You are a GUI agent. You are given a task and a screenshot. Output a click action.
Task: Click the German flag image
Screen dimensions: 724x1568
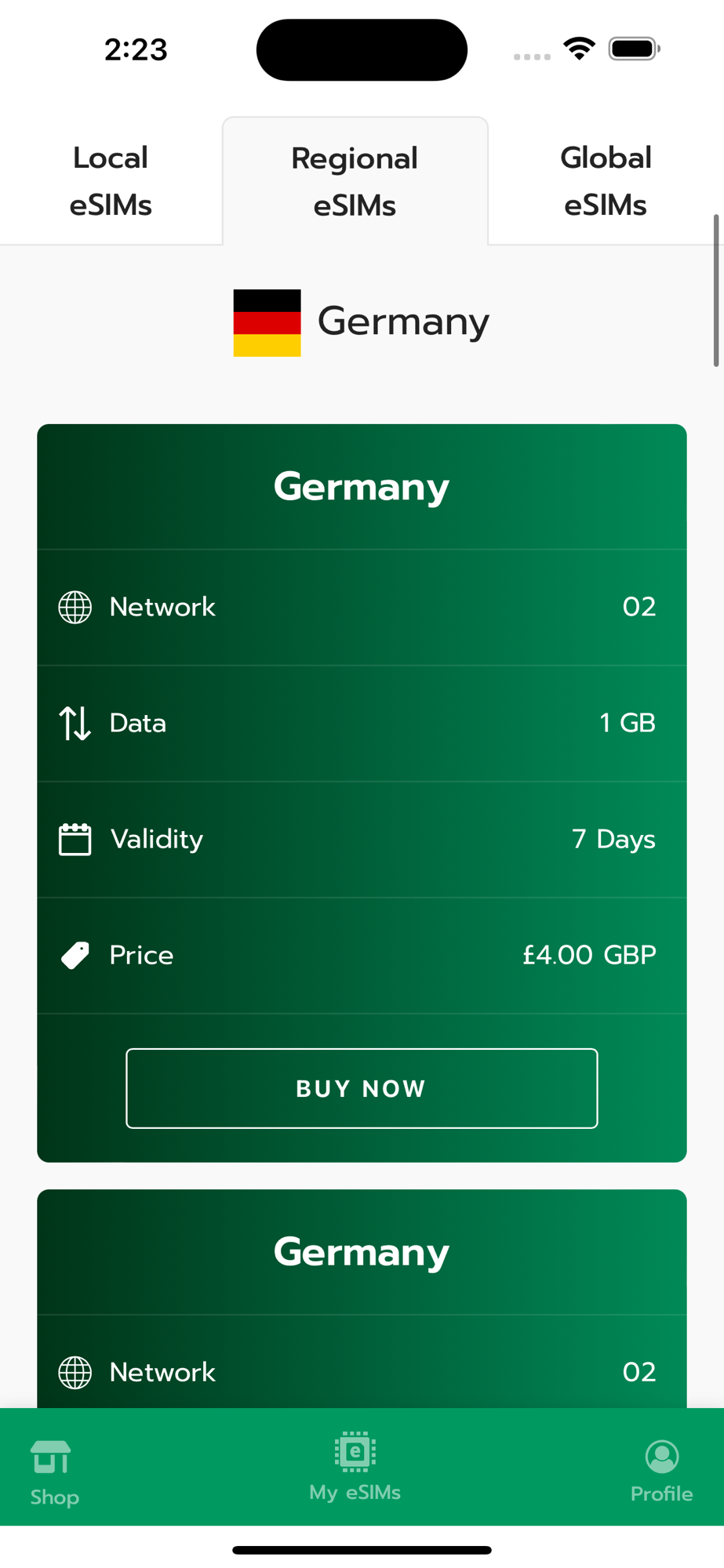point(267,323)
